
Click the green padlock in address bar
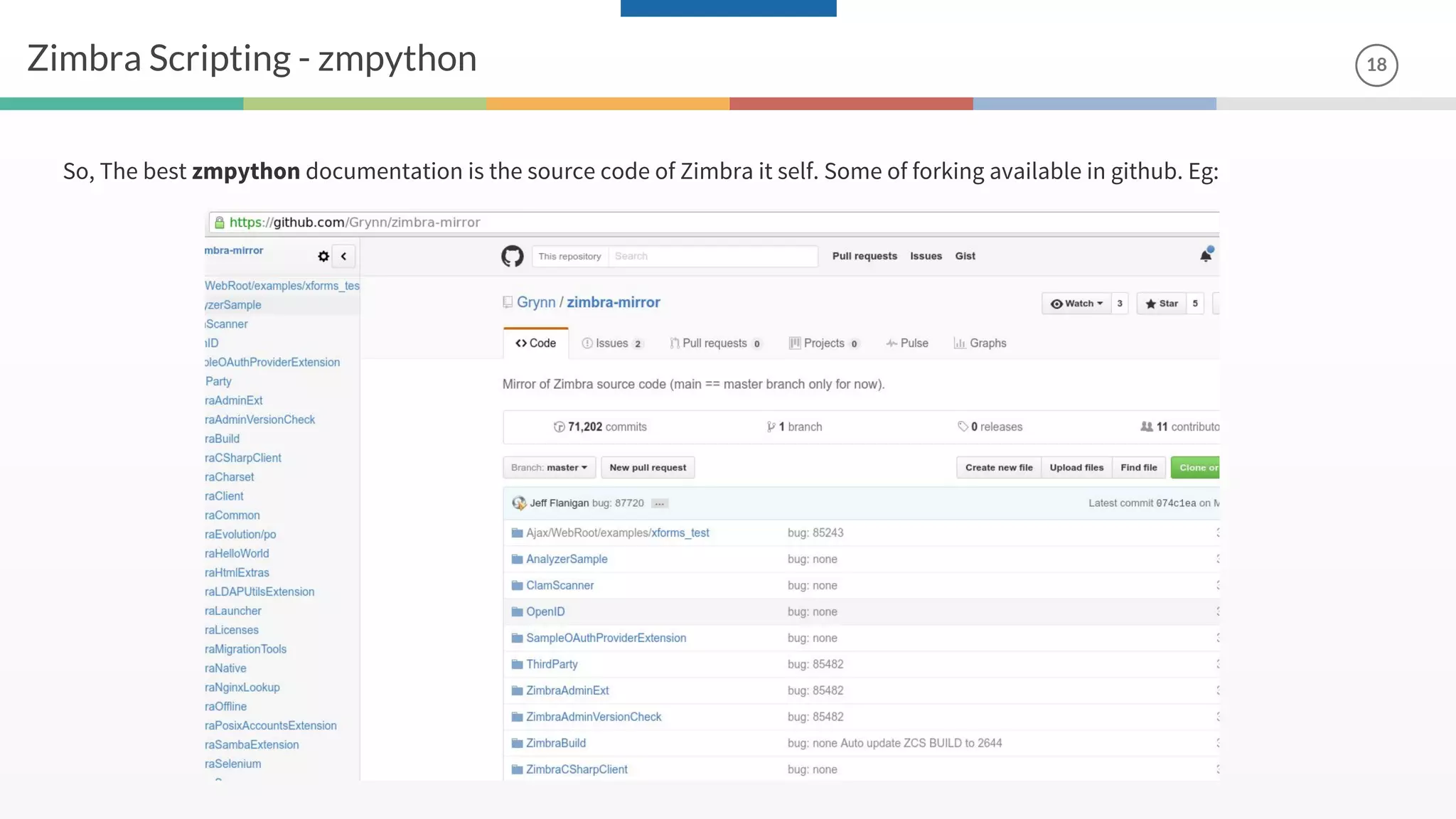pyautogui.click(x=220, y=223)
